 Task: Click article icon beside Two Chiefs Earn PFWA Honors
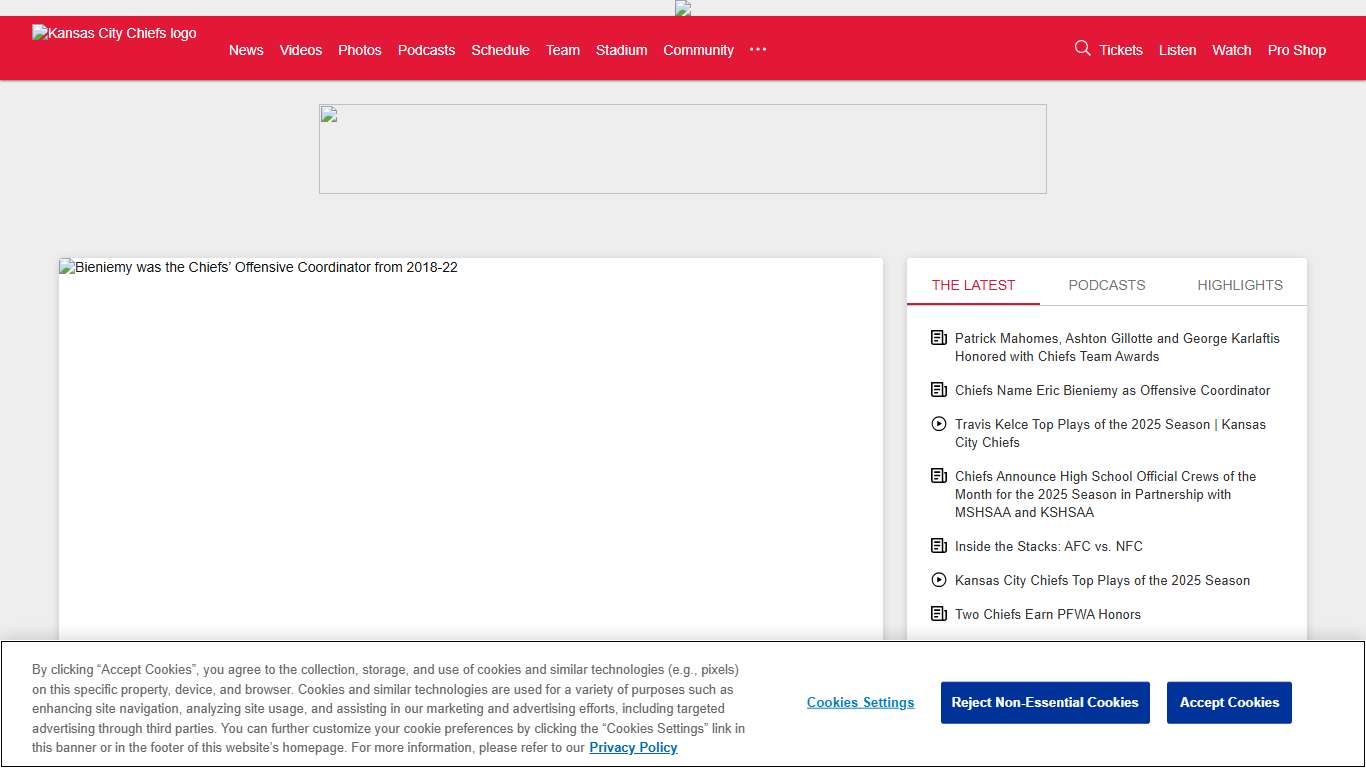938,614
